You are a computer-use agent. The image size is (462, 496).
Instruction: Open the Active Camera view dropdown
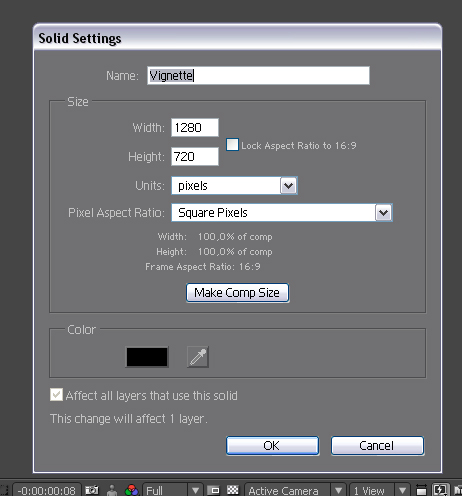coord(296,490)
